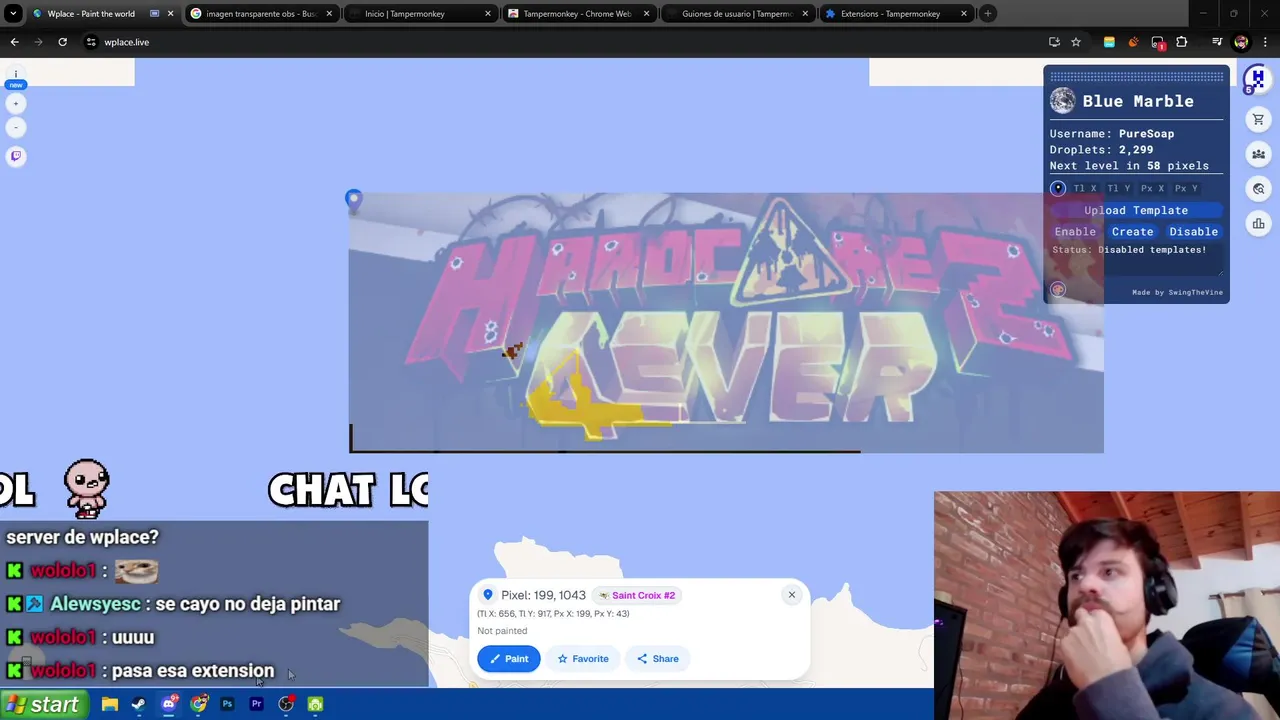Click the Windows start button
This screenshot has width=1280, height=720.
(x=42, y=705)
